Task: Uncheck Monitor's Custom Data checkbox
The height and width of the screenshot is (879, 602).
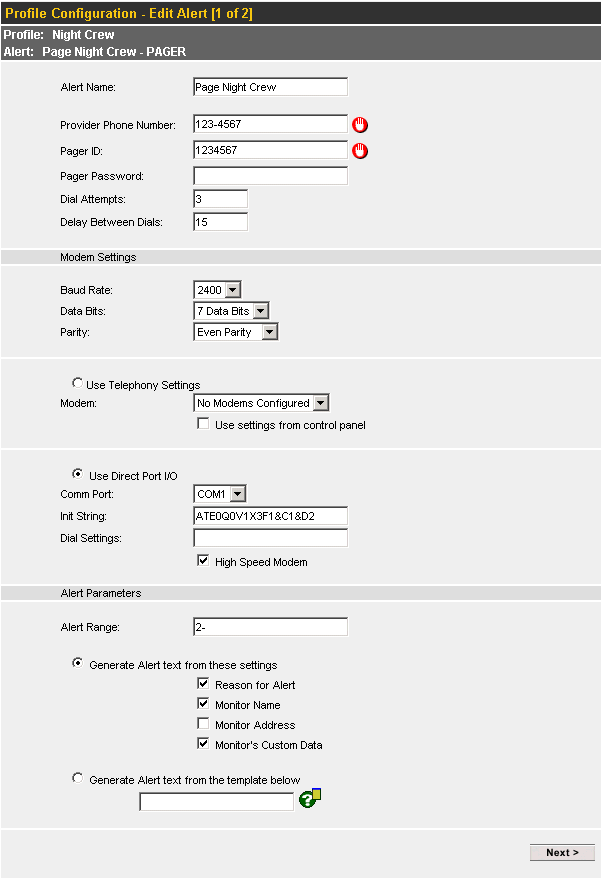Action: click(203, 744)
